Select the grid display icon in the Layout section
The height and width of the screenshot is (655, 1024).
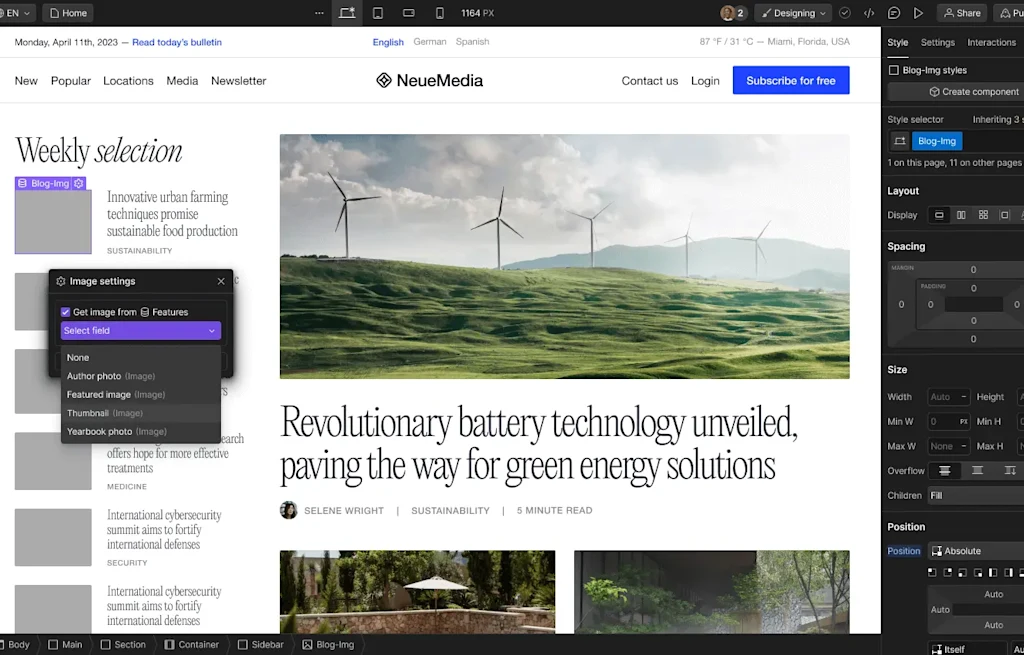click(x=984, y=214)
